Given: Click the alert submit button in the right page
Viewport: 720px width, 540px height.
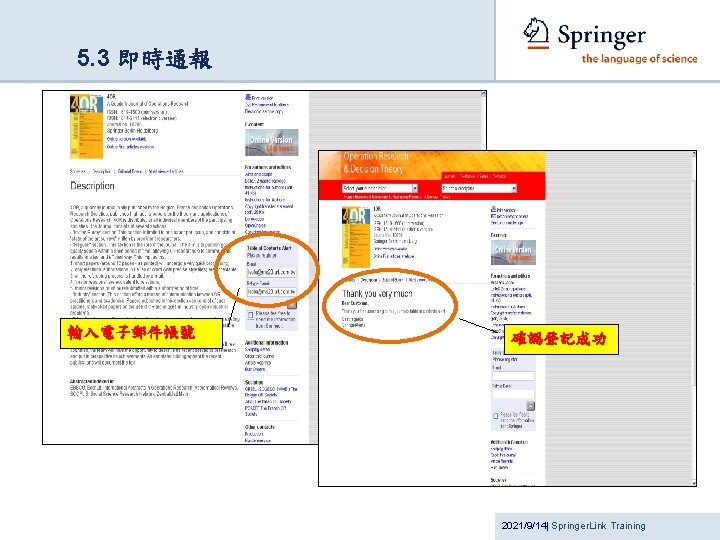Looking at the screenshot, I should (x=530, y=406).
